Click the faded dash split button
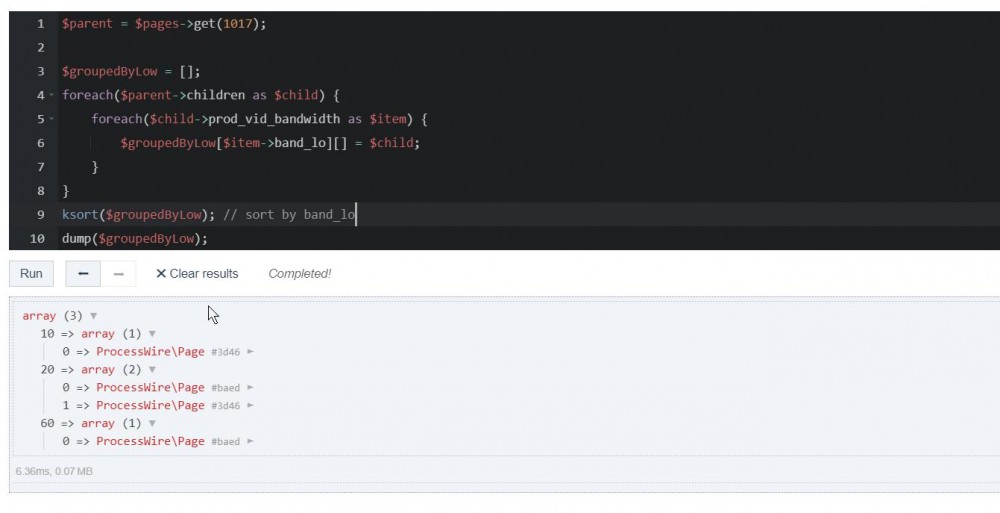Screen dimensions: 1000x513 (118, 274)
